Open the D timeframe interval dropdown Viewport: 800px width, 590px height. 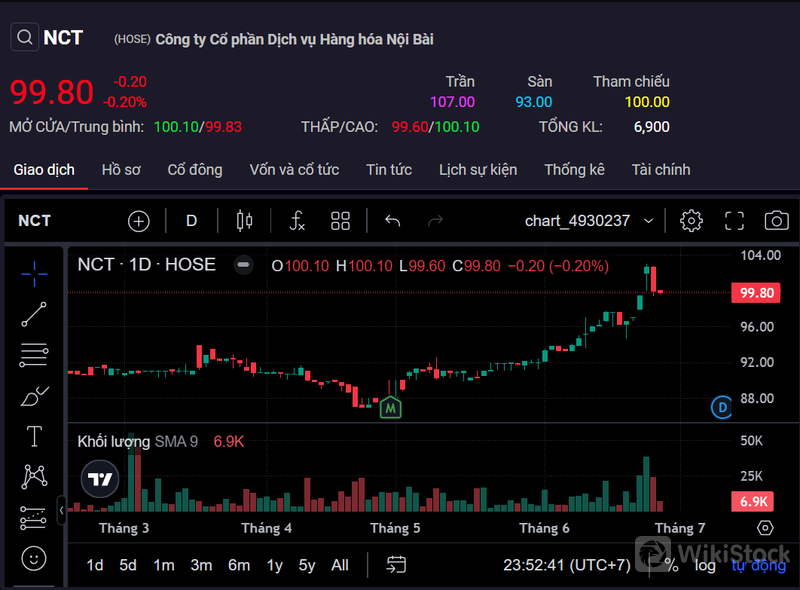coord(192,221)
